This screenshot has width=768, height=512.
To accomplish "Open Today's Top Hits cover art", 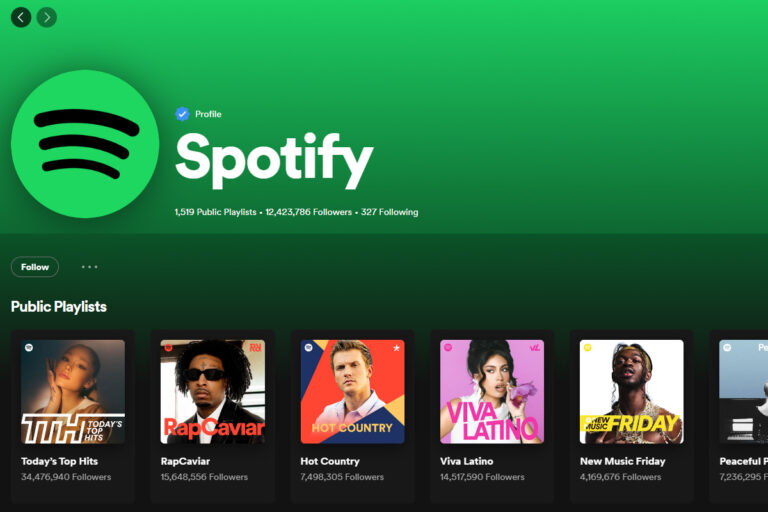I will coord(73,391).
